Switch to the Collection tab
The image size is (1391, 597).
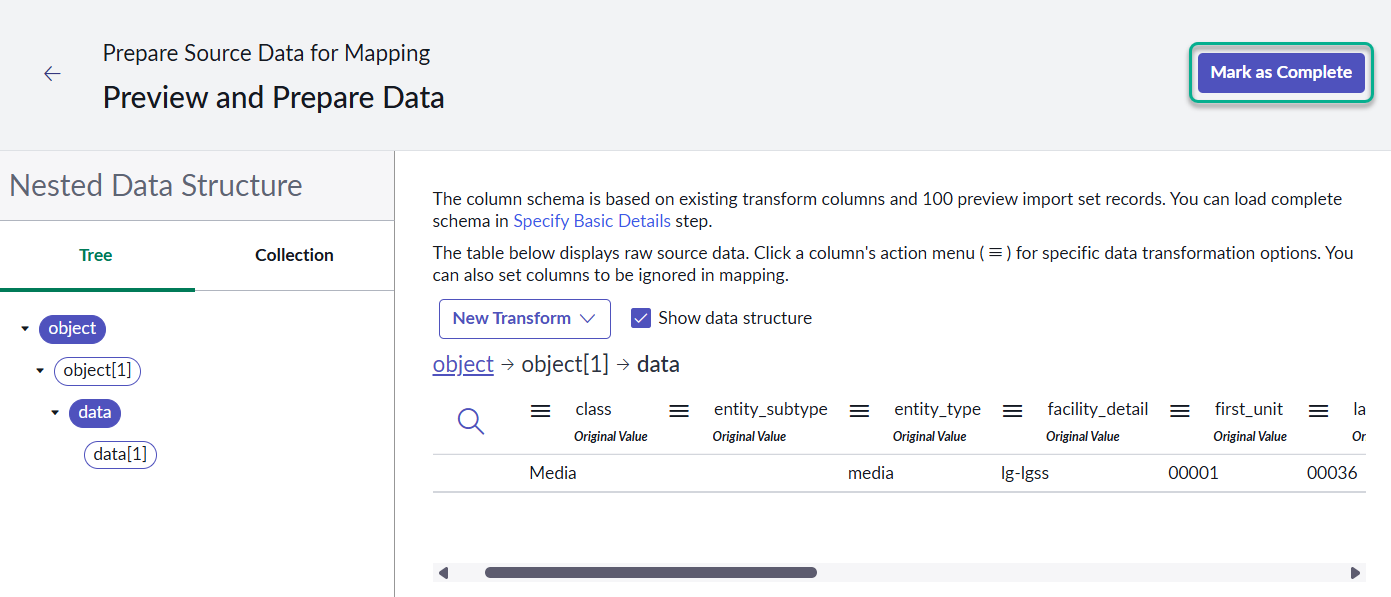point(294,255)
